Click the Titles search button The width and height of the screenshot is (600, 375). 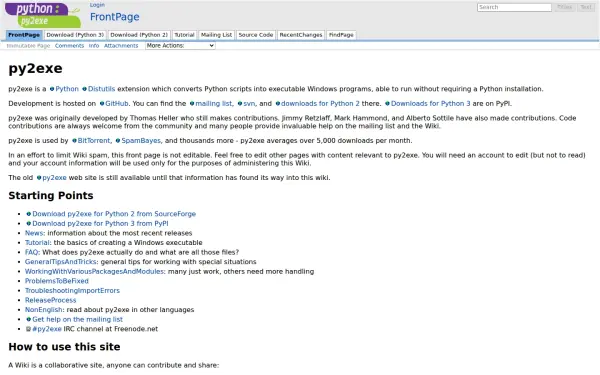pos(564,7)
